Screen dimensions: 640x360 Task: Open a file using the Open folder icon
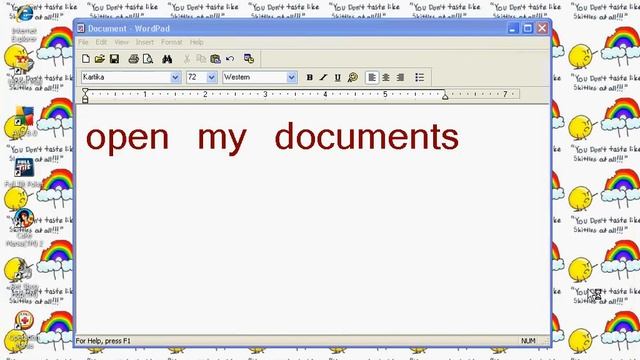[100, 59]
